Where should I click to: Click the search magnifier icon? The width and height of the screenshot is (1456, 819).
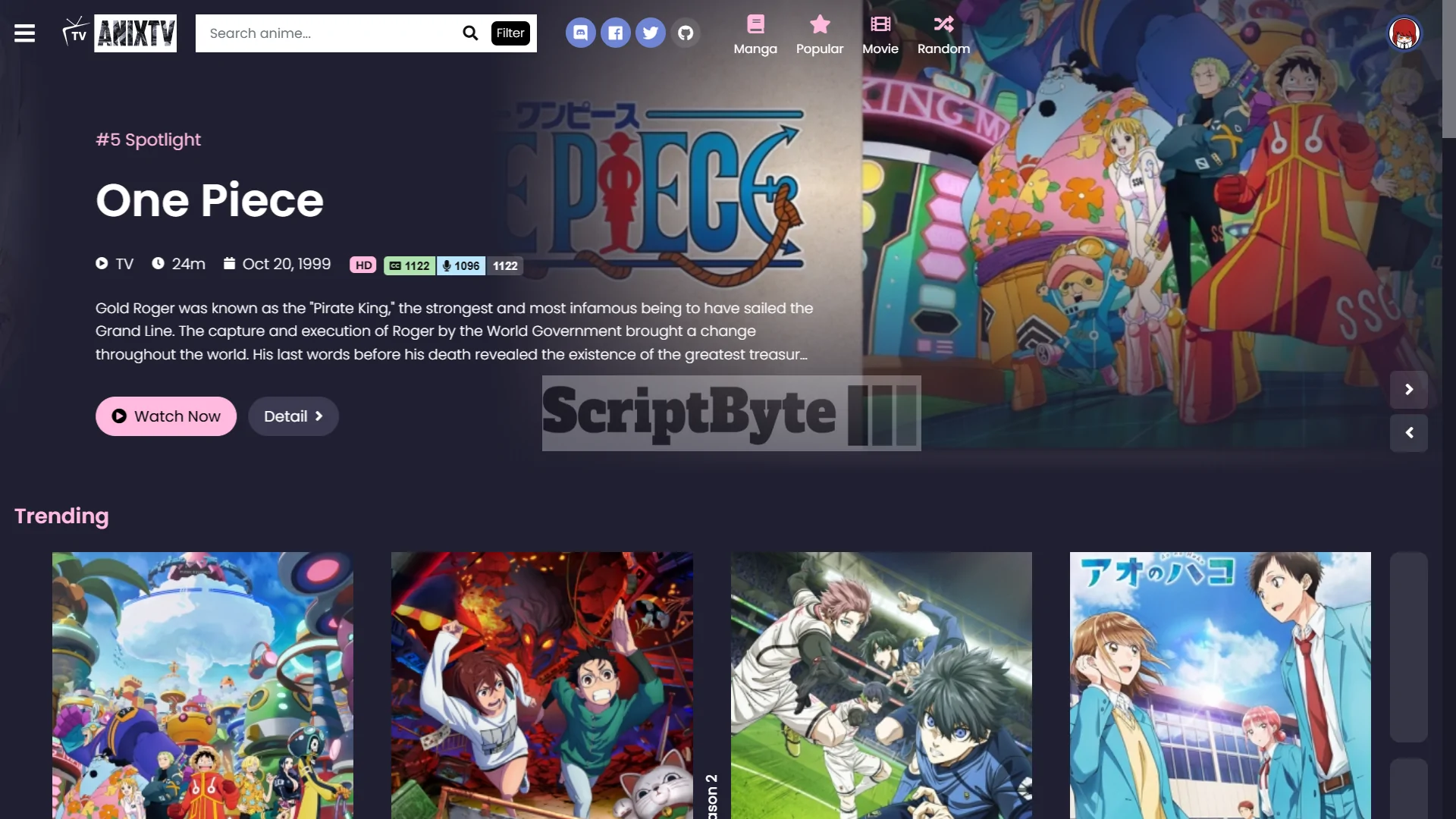(470, 33)
